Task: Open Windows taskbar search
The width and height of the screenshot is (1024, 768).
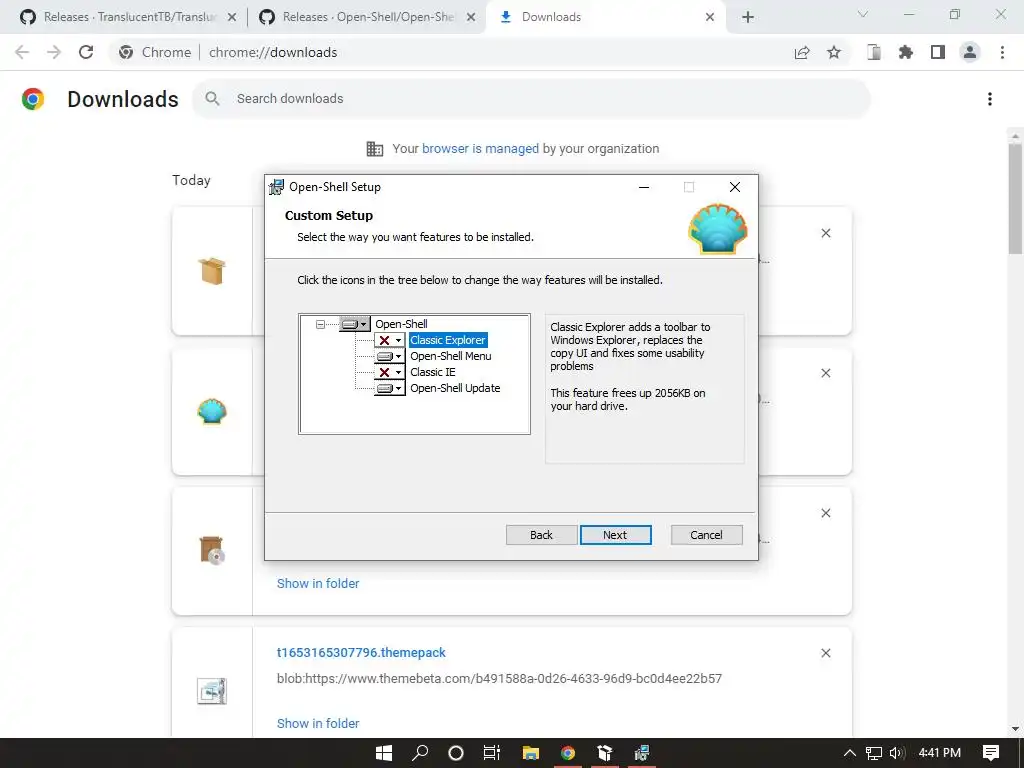Action: tap(420, 753)
